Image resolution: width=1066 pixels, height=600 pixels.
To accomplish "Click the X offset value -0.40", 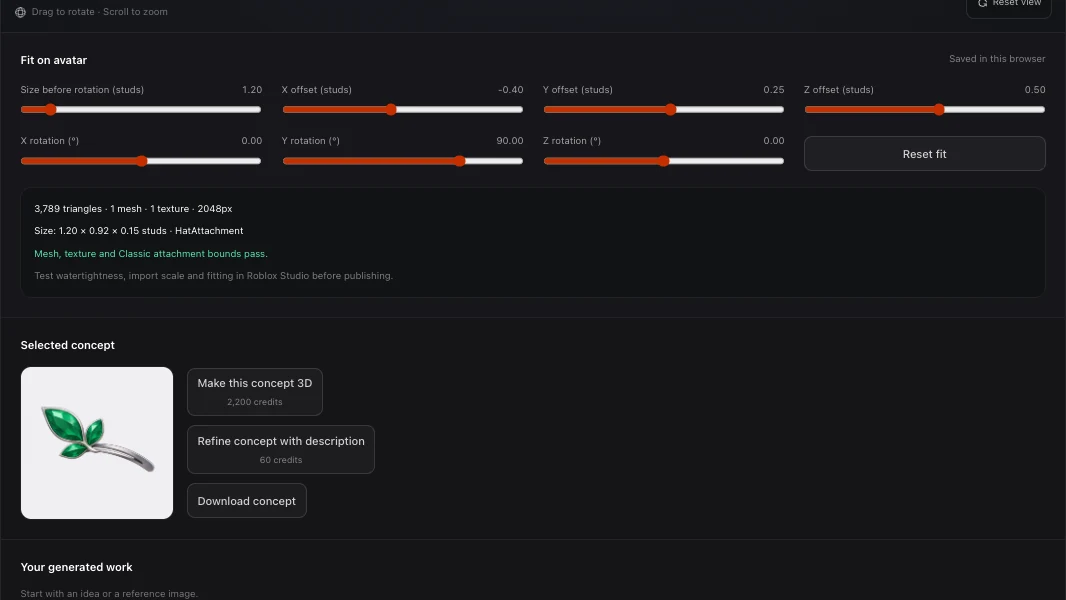I will tap(511, 90).
